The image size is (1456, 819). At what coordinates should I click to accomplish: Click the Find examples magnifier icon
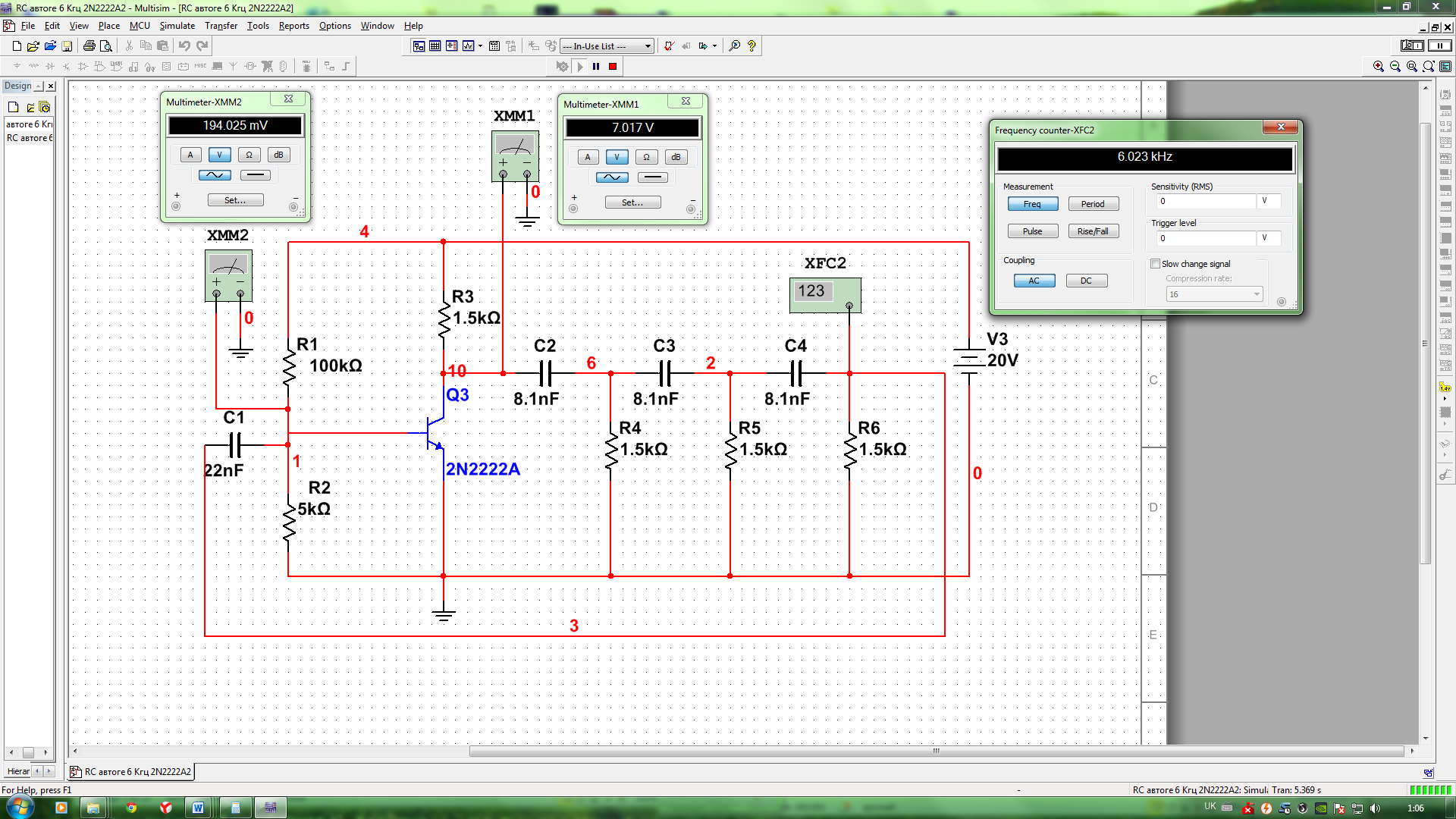coord(735,46)
